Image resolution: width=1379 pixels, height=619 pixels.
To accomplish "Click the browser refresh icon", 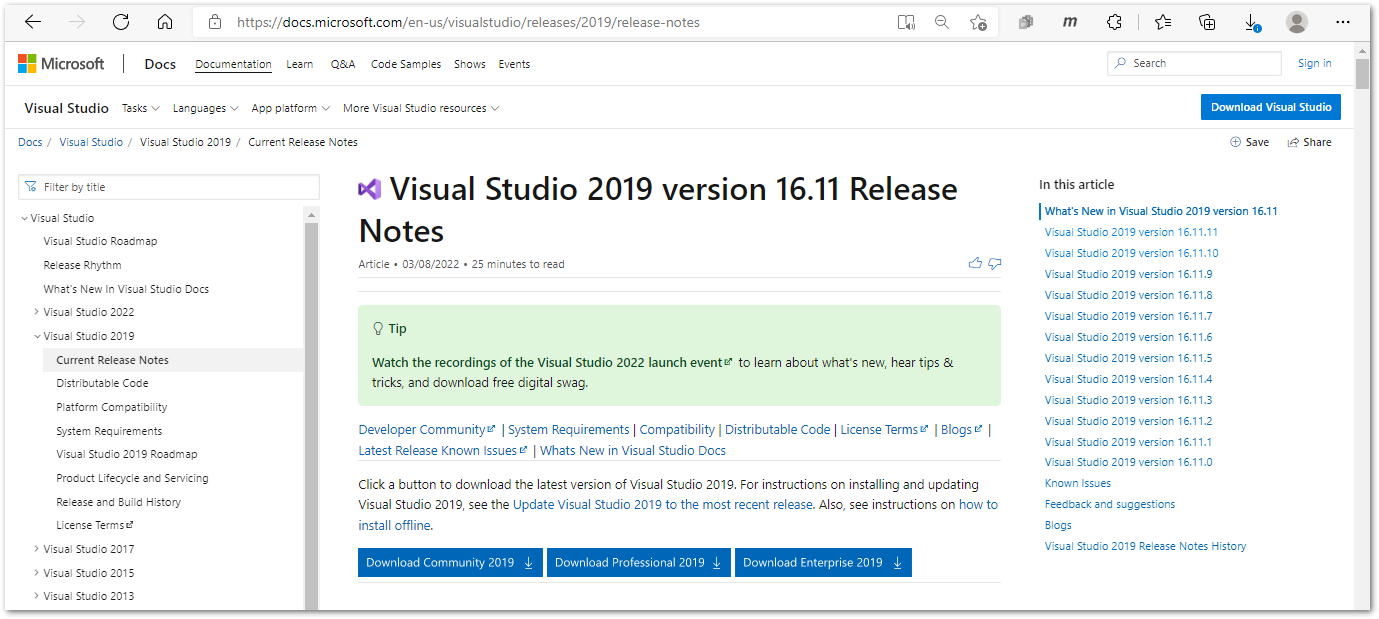I will [x=121, y=22].
